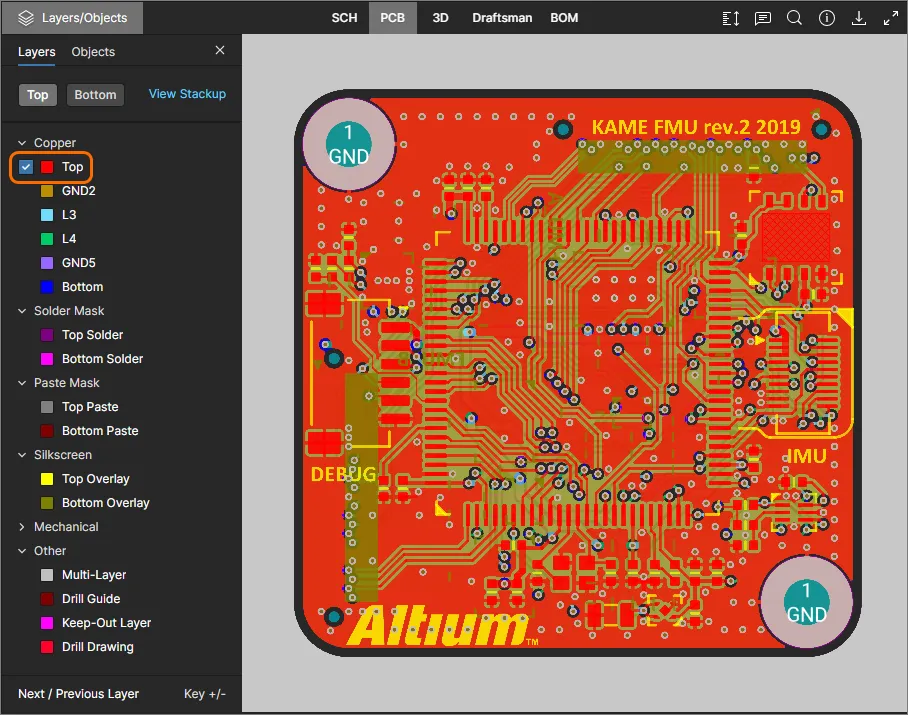Screen dimensions: 908x715
Task: Click the Layers/Objects stack icon
Action: (x=26, y=18)
